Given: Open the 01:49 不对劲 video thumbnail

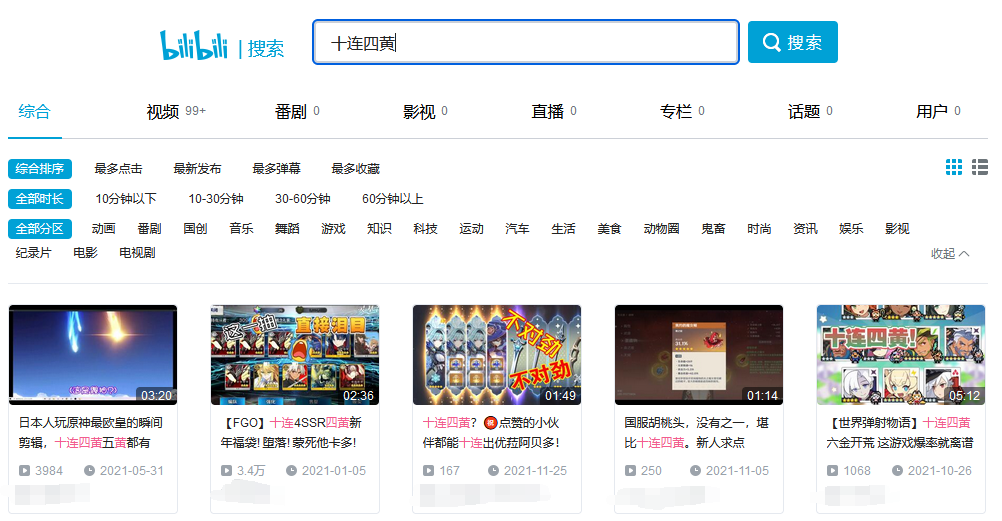Looking at the screenshot, I should click(x=497, y=355).
